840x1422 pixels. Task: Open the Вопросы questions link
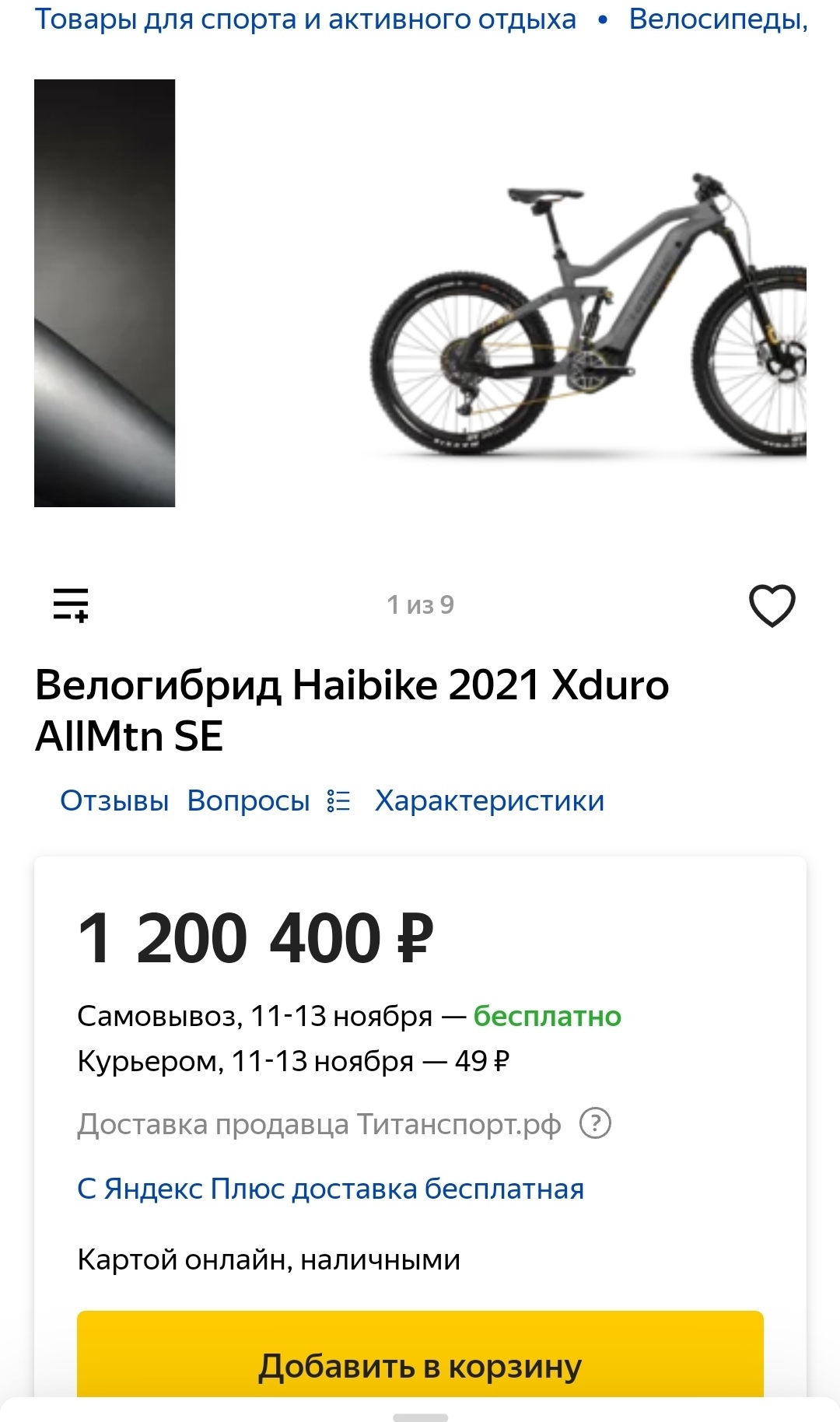[x=248, y=800]
